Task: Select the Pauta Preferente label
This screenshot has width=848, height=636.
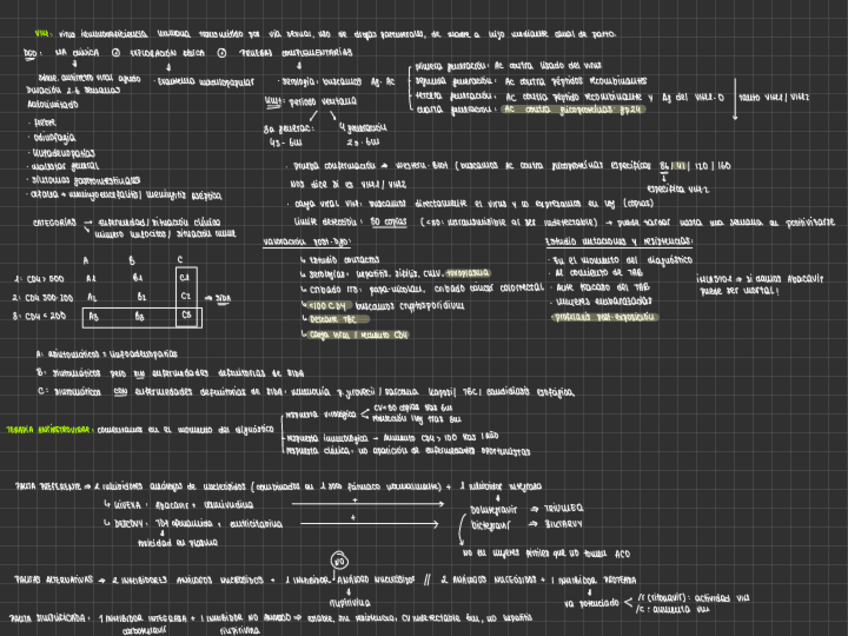Action: (x=48, y=485)
